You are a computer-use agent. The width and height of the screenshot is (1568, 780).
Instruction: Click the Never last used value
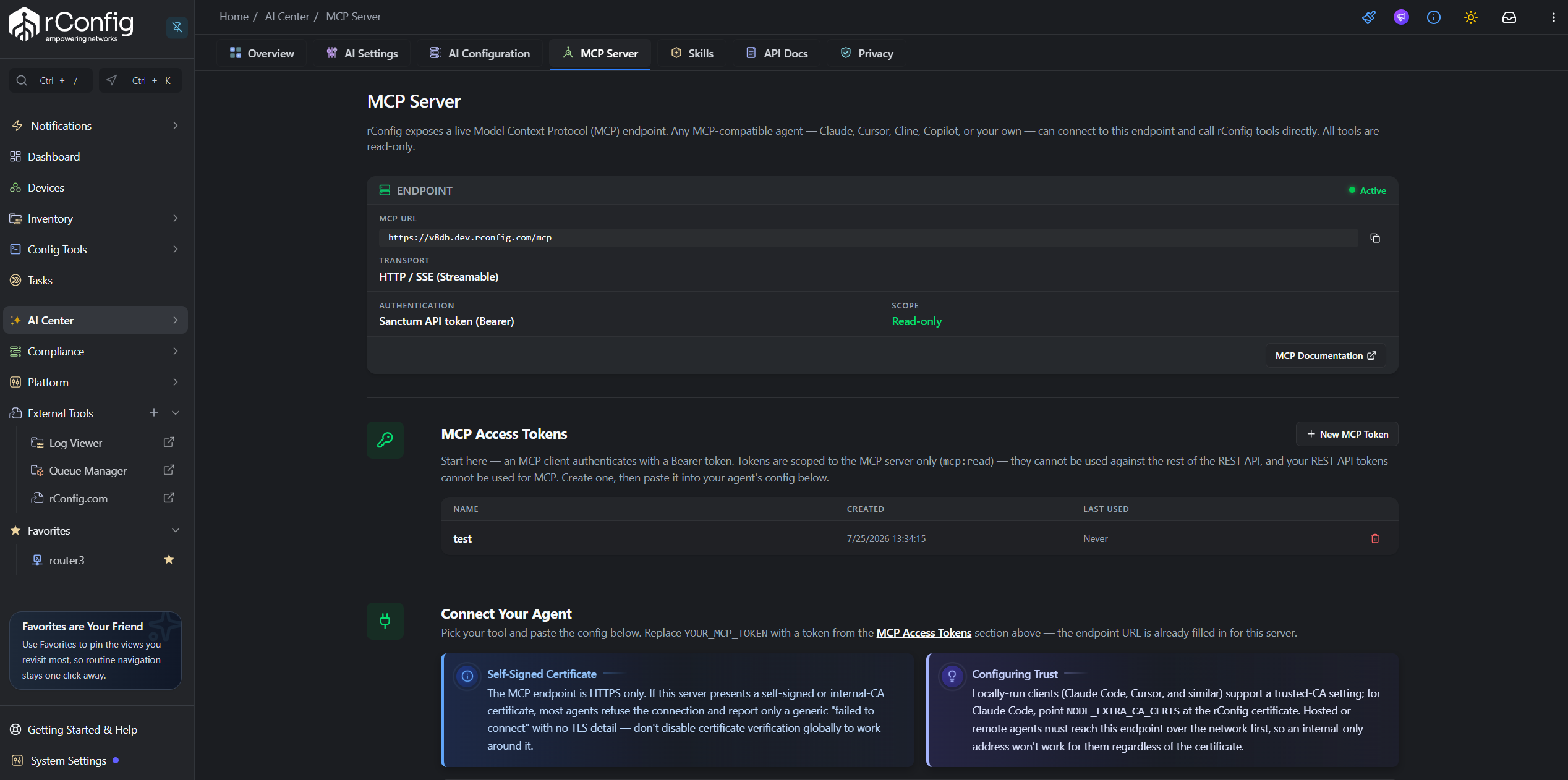point(1095,539)
